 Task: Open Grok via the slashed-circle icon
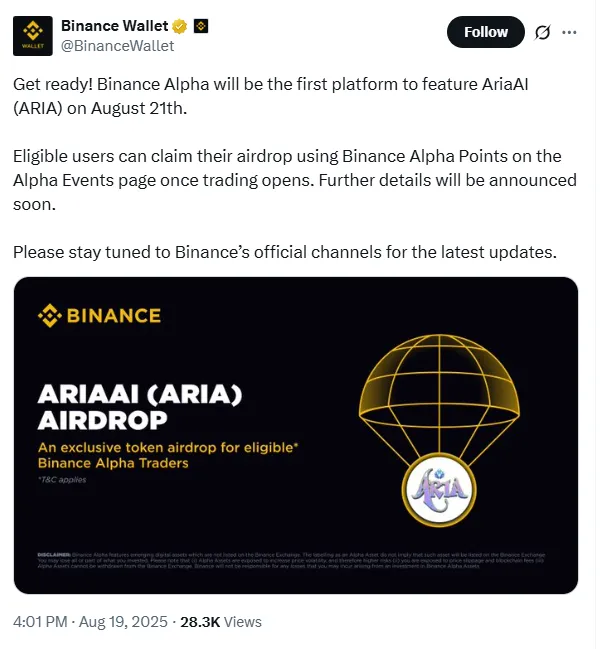tap(543, 32)
